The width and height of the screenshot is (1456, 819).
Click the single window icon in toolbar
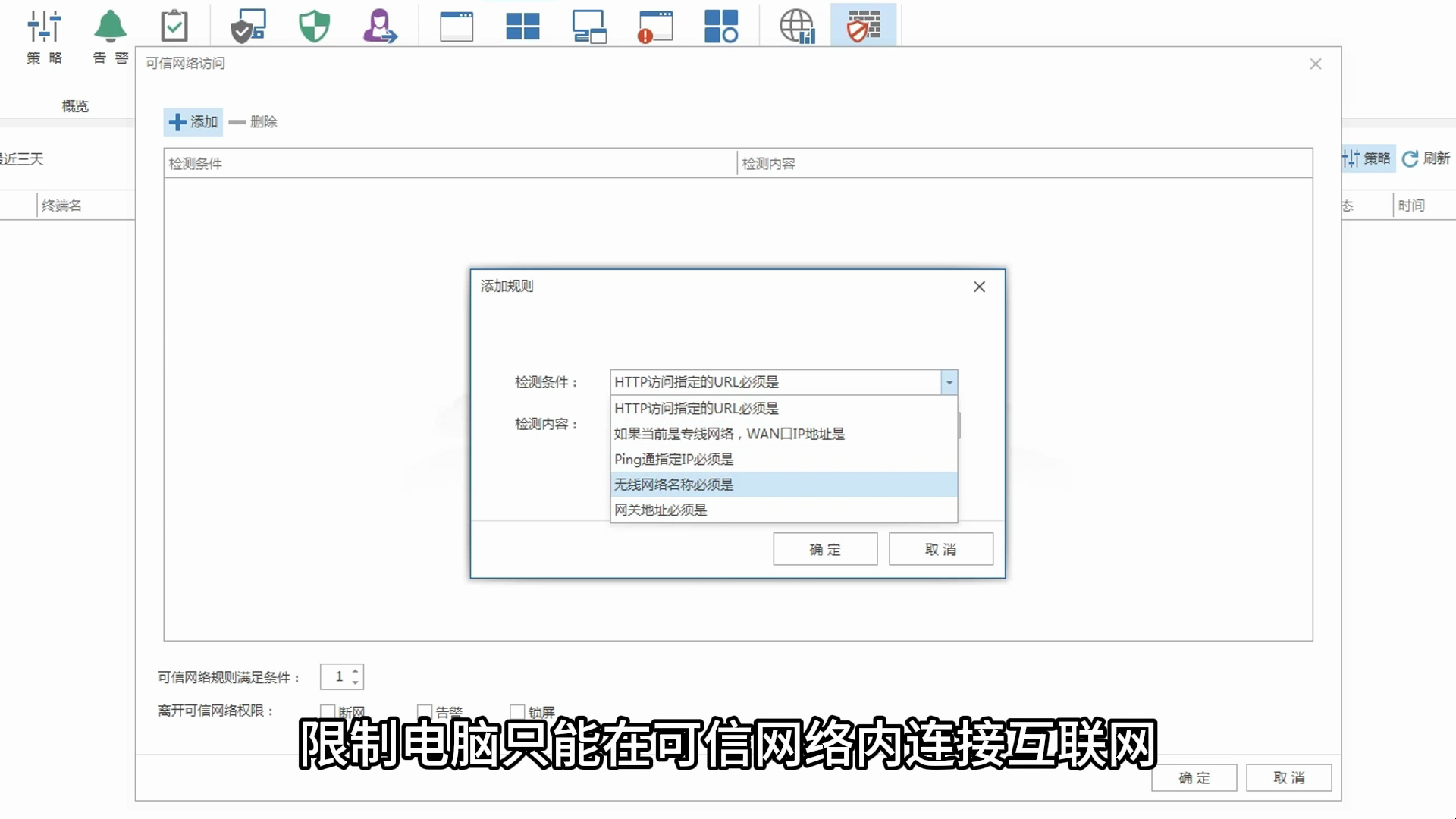point(457,26)
